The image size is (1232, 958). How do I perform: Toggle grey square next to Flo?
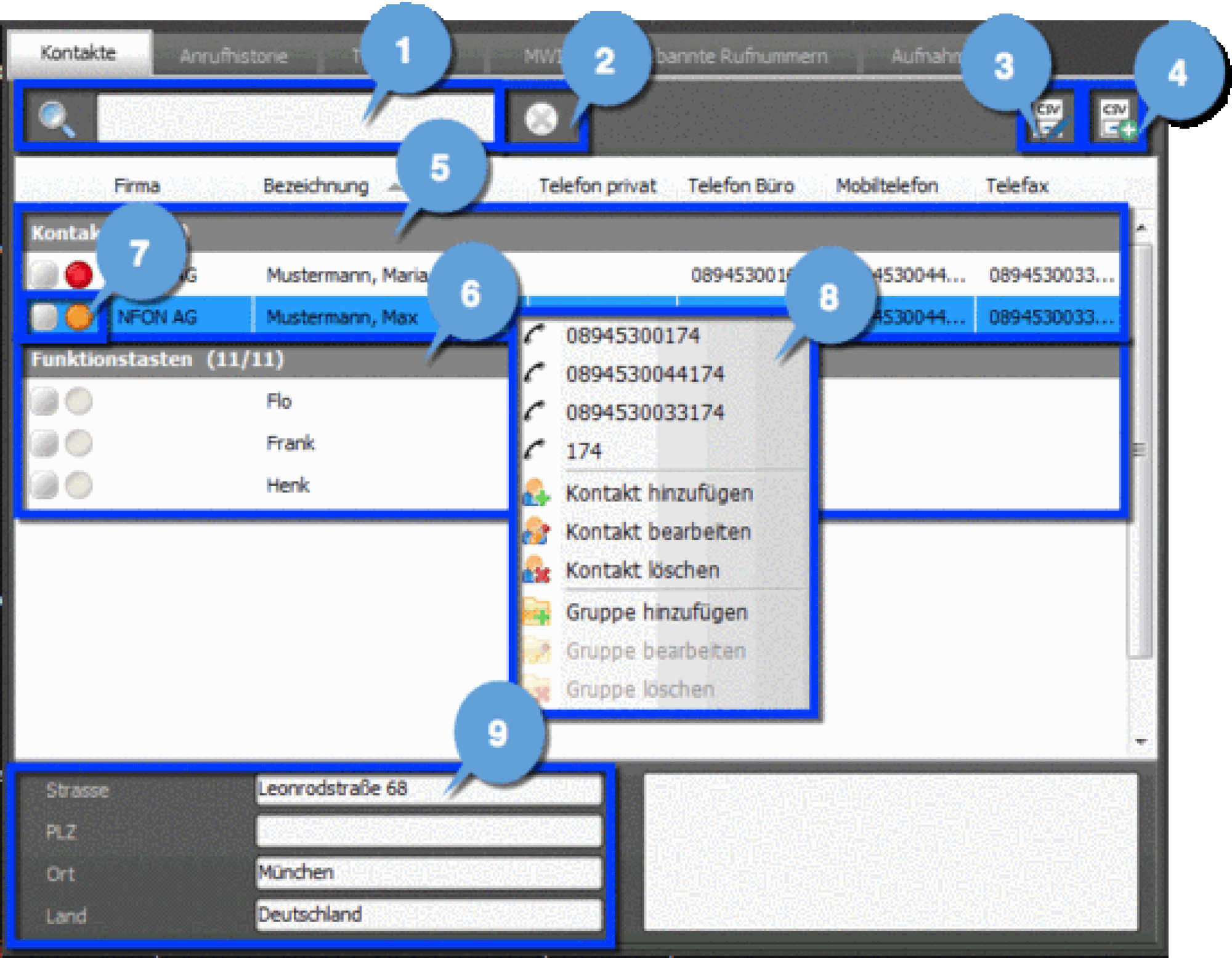pos(44,401)
